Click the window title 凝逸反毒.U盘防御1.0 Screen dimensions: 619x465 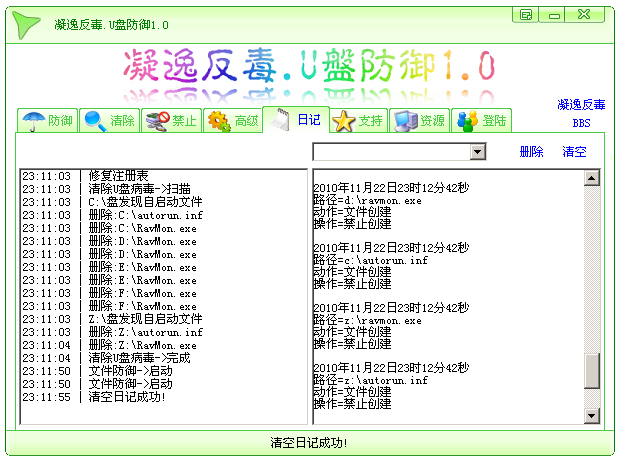tap(111, 25)
